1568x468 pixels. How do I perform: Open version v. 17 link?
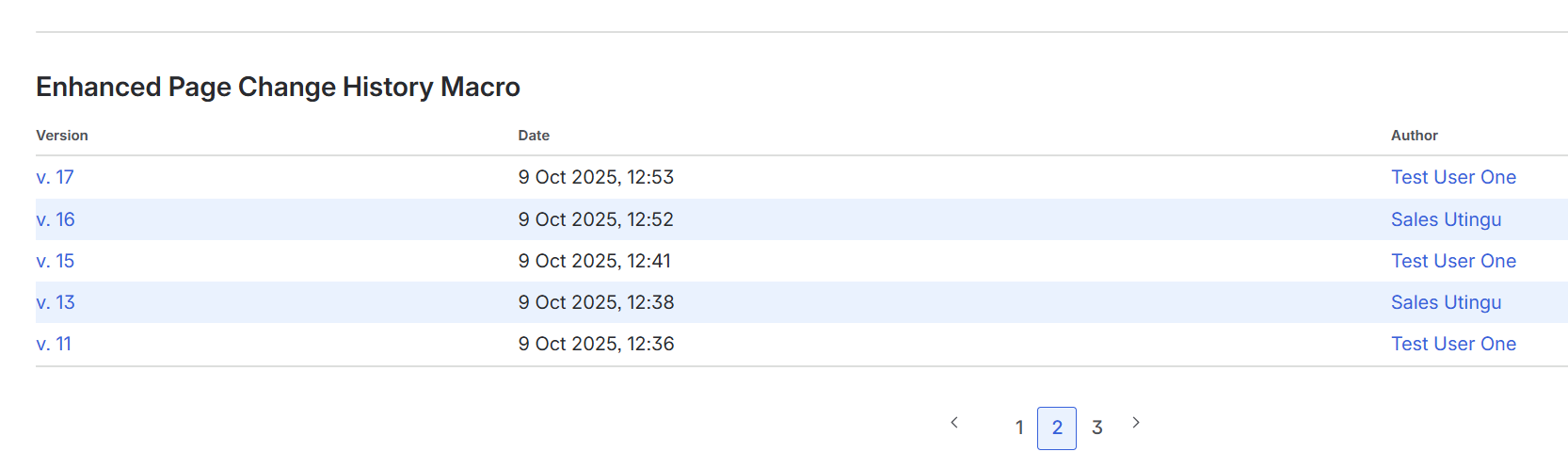click(55, 177)
